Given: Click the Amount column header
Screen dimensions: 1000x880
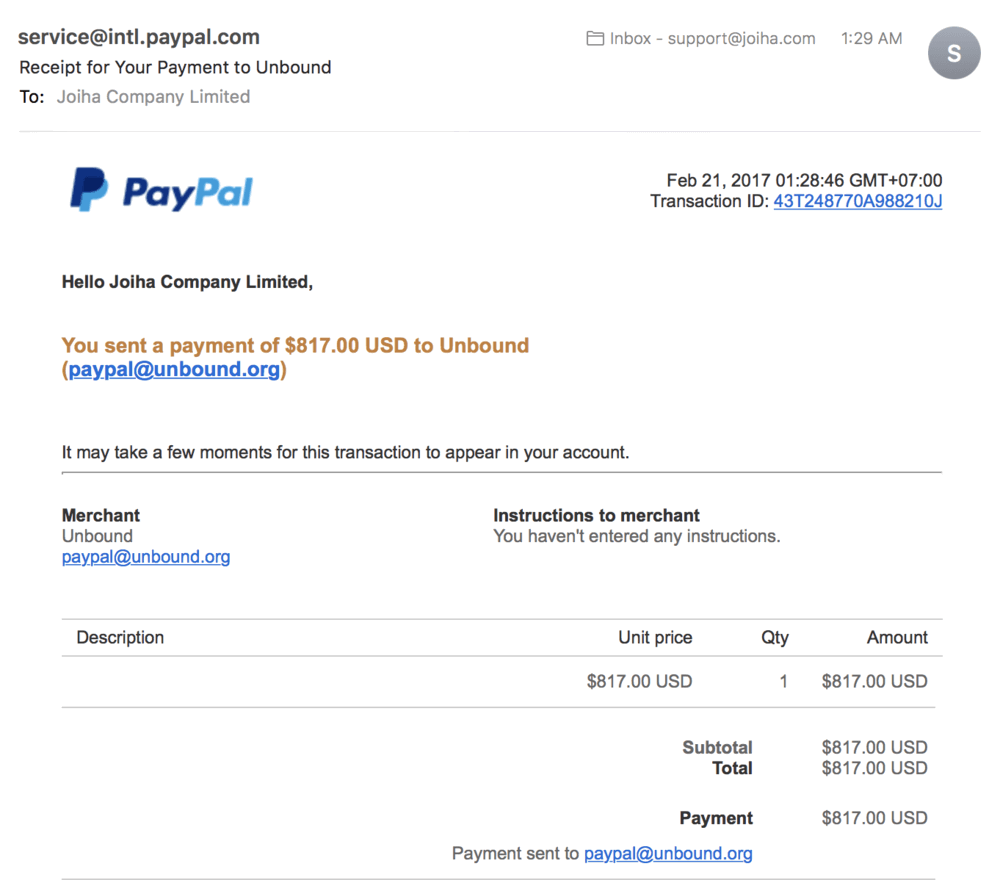Looking at the screenshot, I should coord(897,637).
